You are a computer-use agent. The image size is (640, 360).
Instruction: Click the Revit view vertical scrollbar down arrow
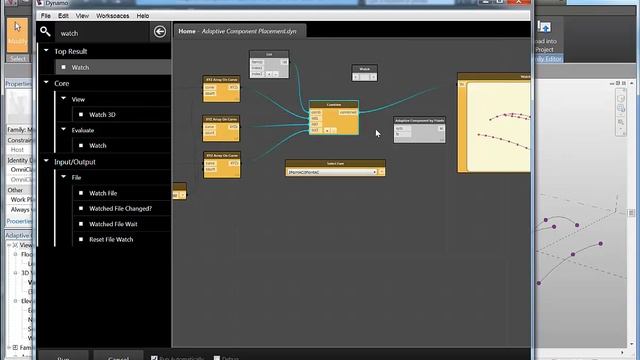[631, 344]
